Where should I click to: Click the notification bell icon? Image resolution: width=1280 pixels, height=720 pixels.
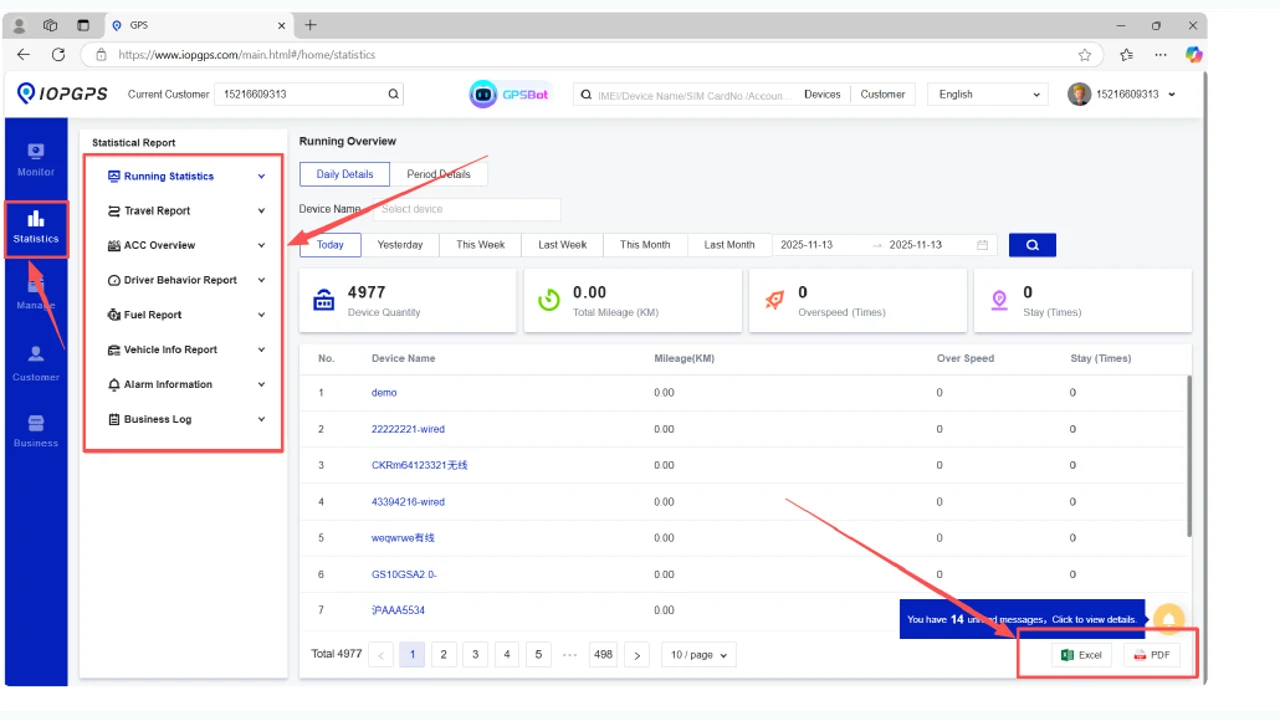pyautogui.click(x=1168, y=619)
